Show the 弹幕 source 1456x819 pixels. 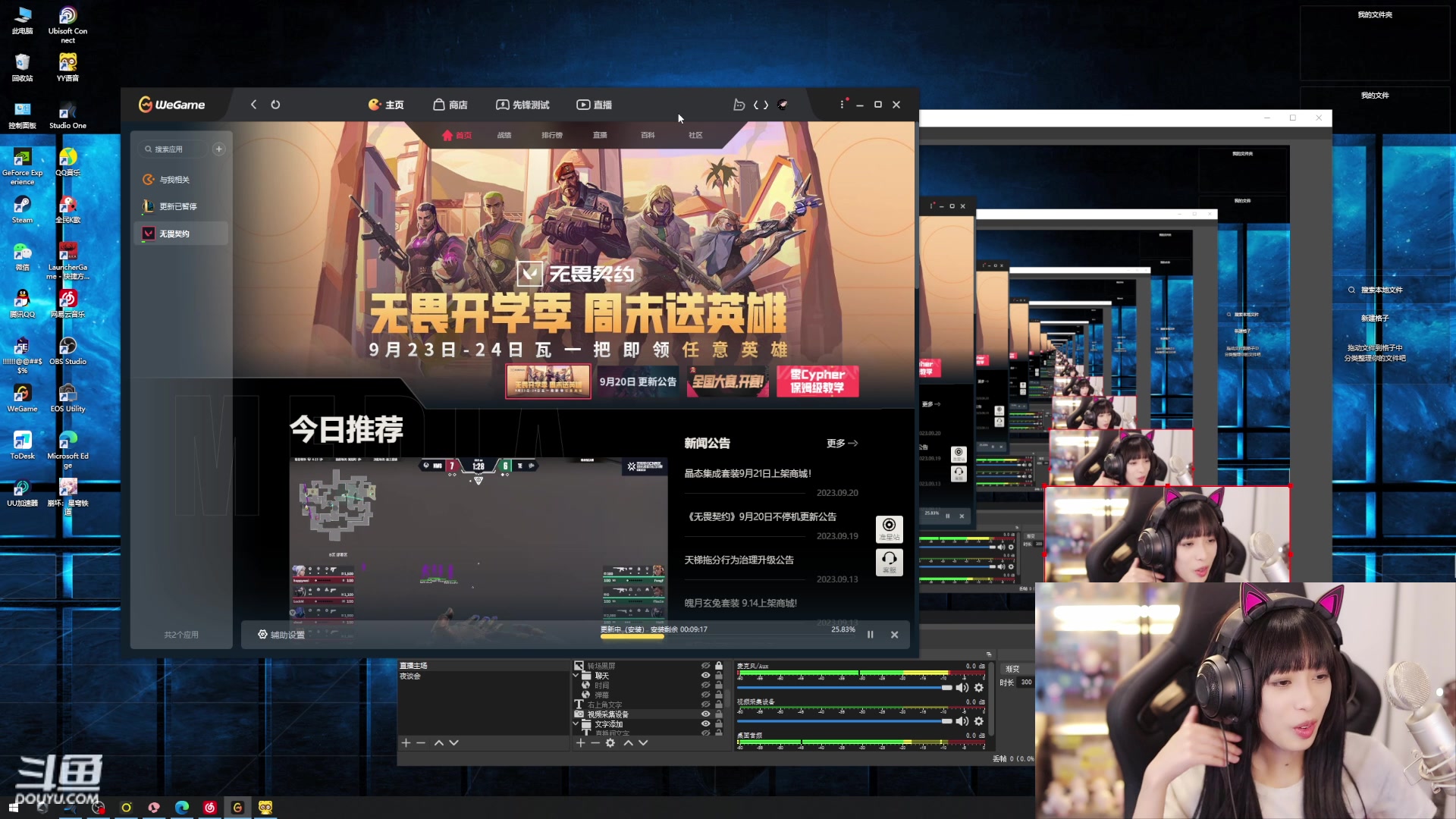[705, 695]
